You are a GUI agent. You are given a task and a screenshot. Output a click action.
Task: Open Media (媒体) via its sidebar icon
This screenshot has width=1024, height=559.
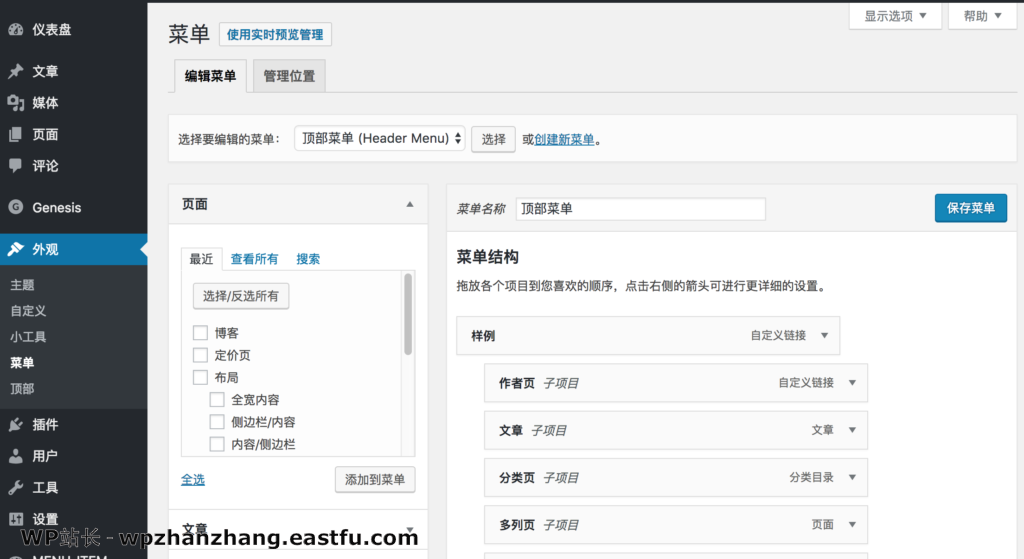15,103
